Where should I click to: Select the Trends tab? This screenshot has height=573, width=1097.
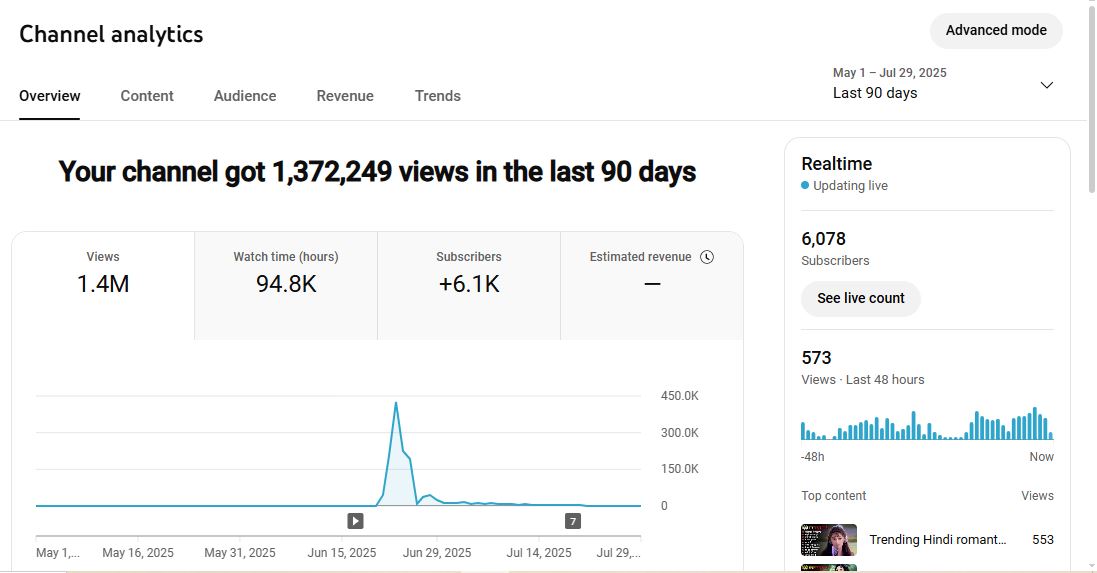pos(438,96)
